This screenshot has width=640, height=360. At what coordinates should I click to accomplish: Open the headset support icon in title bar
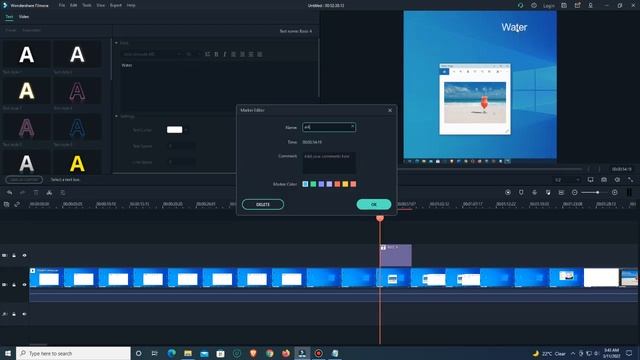point(520,5)
